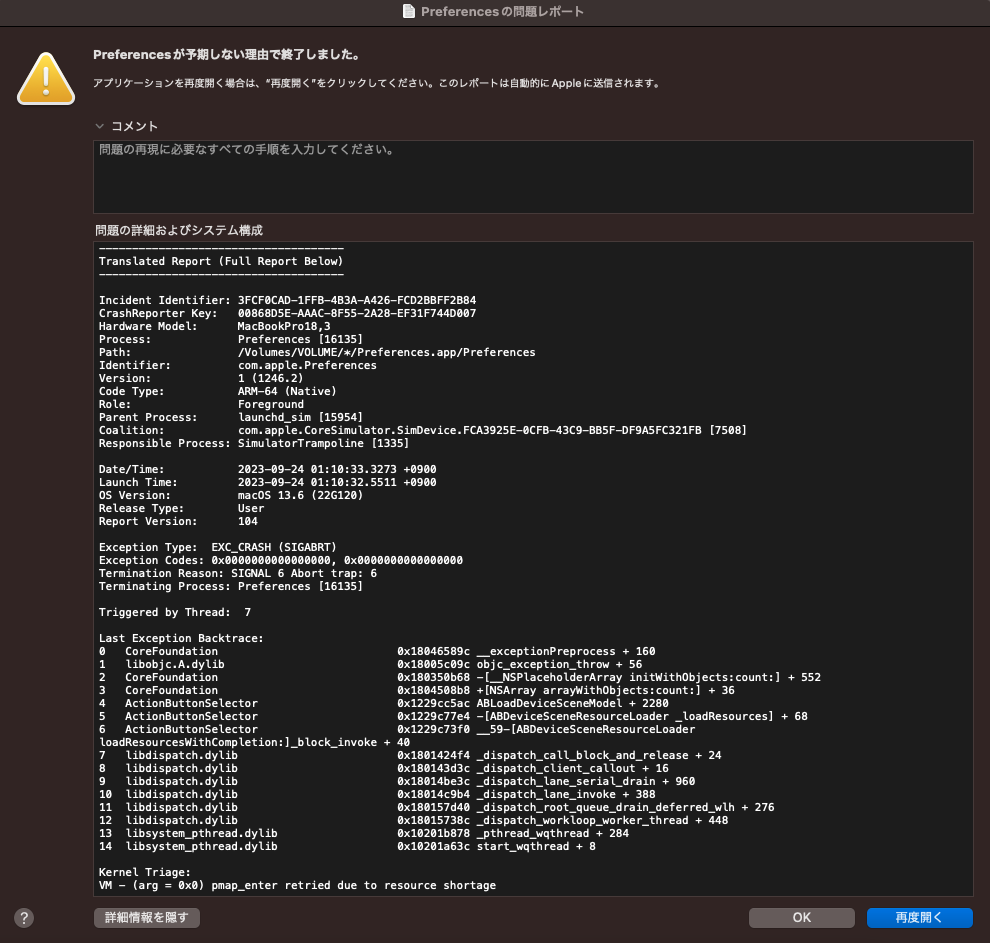Click the document icon in title bar
990x943 pixels.
(x=409, y=11)
